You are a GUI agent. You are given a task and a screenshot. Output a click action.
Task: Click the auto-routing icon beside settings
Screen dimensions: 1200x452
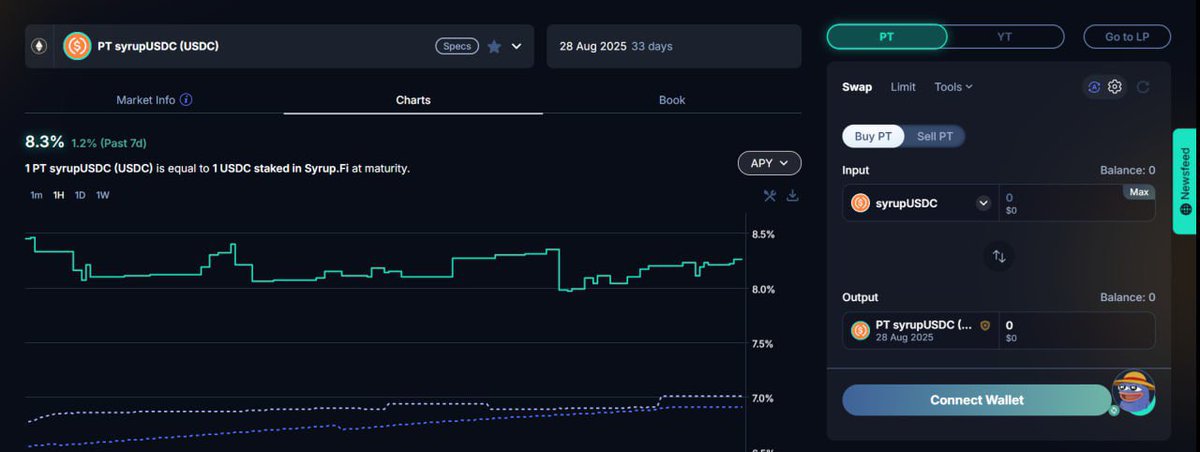click(x=1094, y=87)
